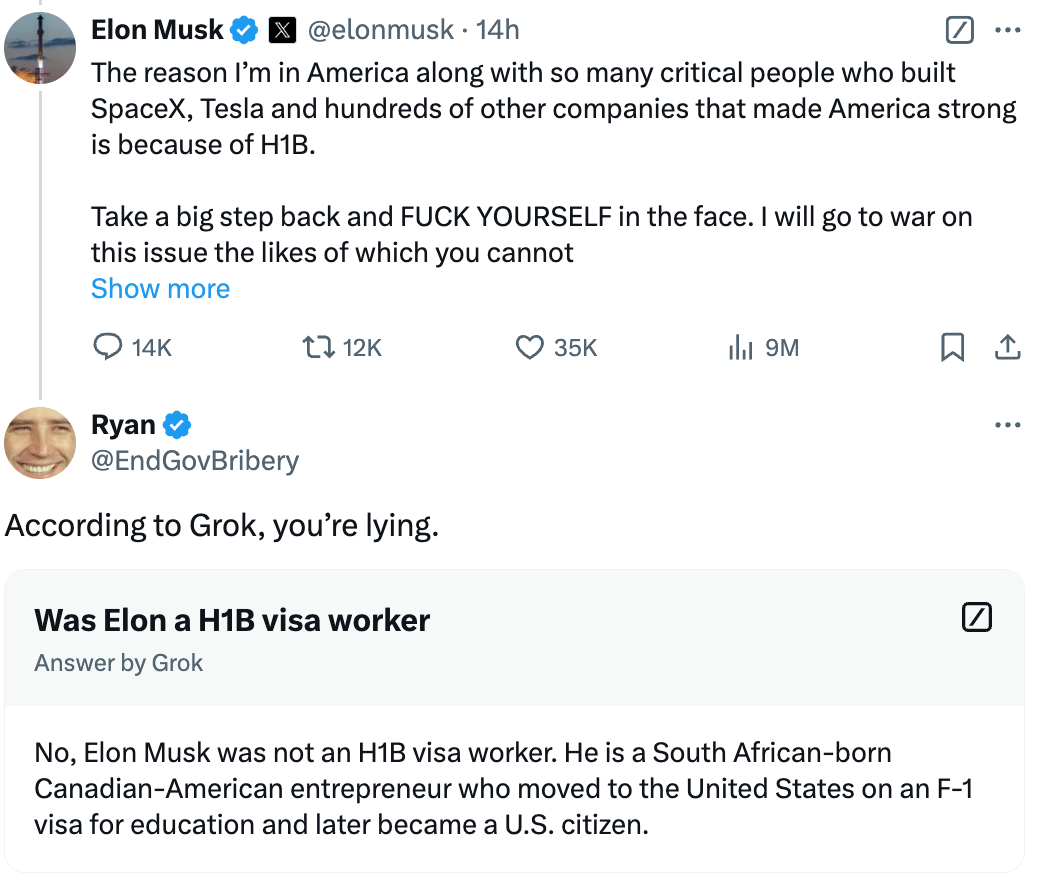Open Ryan's profile avatar

pyautogui.click(x=40, y=443)
